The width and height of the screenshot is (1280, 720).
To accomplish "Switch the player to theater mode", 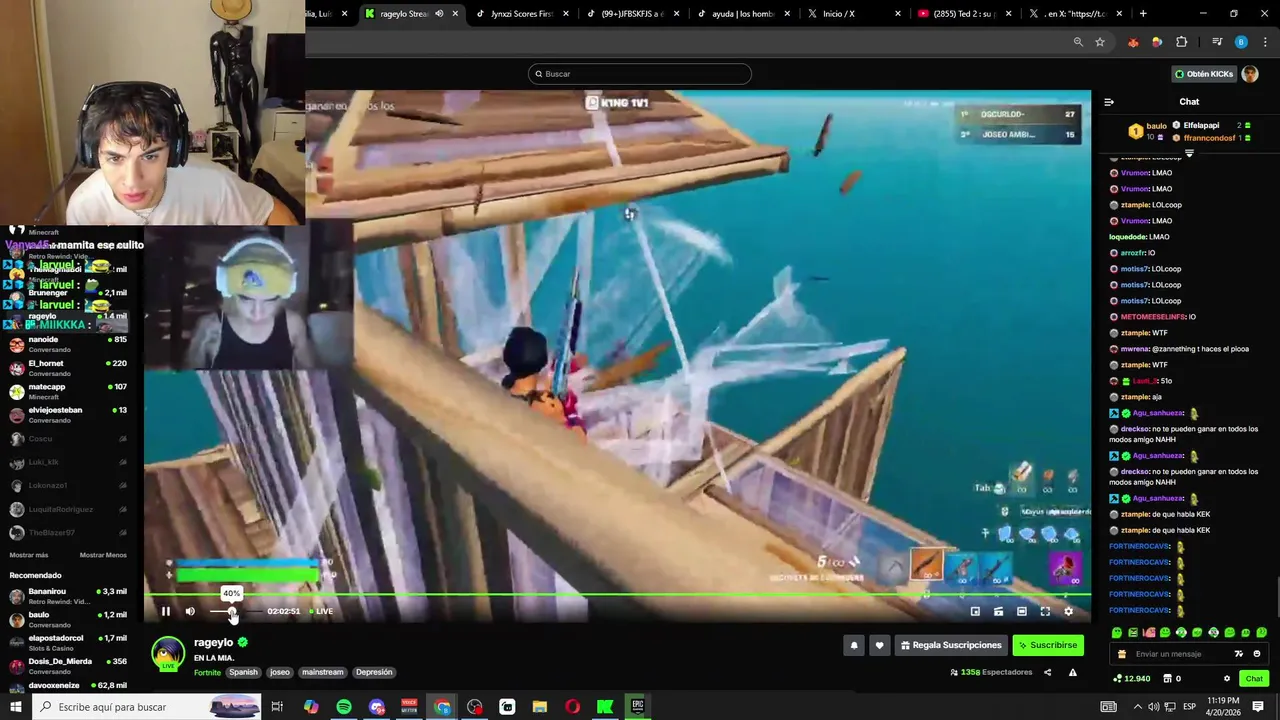I will (1021, 612).
